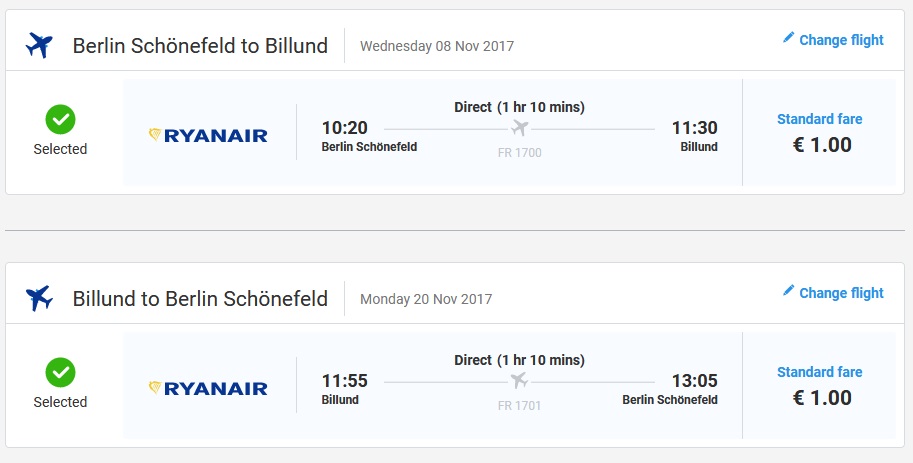Click the Monday 20 Nov 2017 date
The image size is (913, 463).
[x=425, y=299]
